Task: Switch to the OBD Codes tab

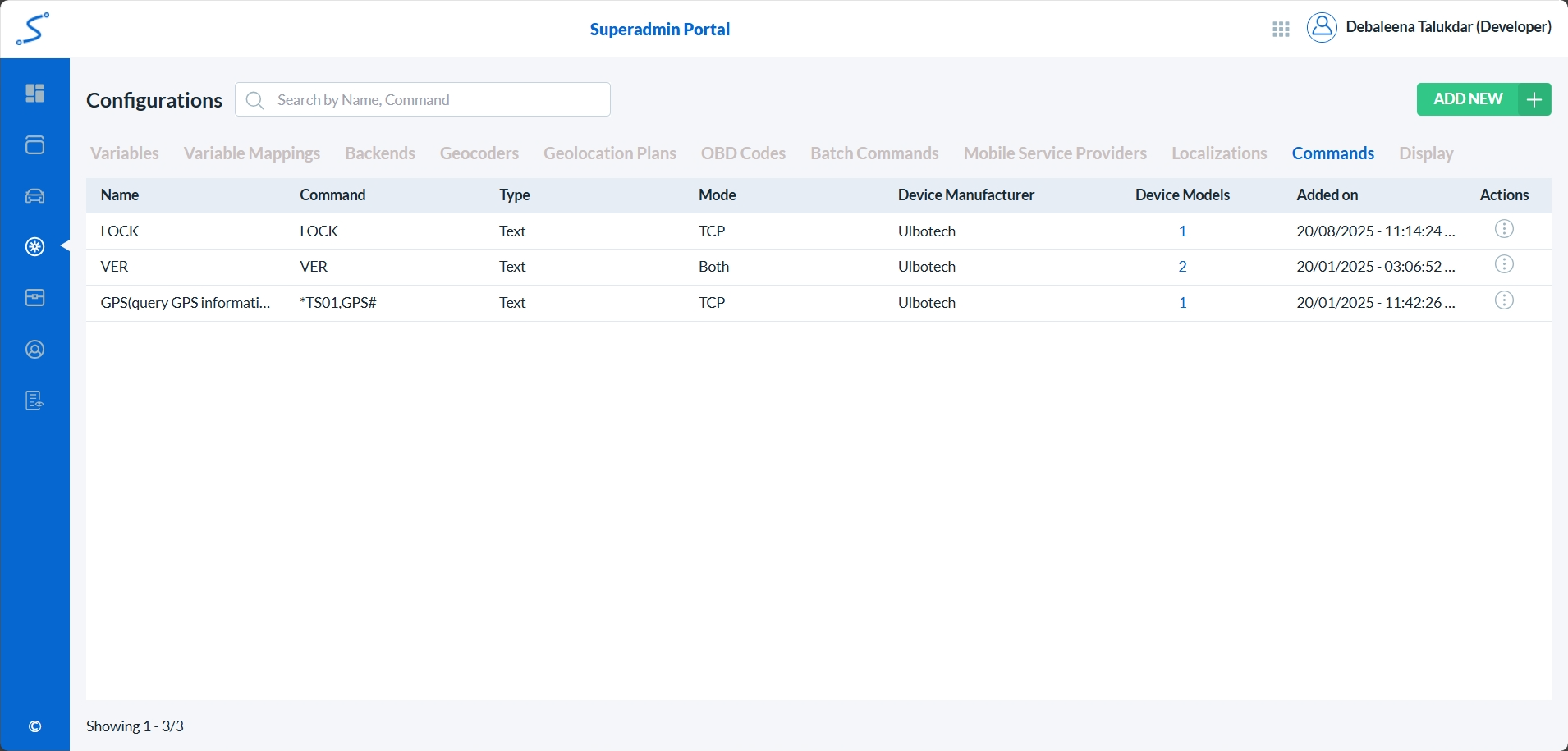Action: (743, 153)
